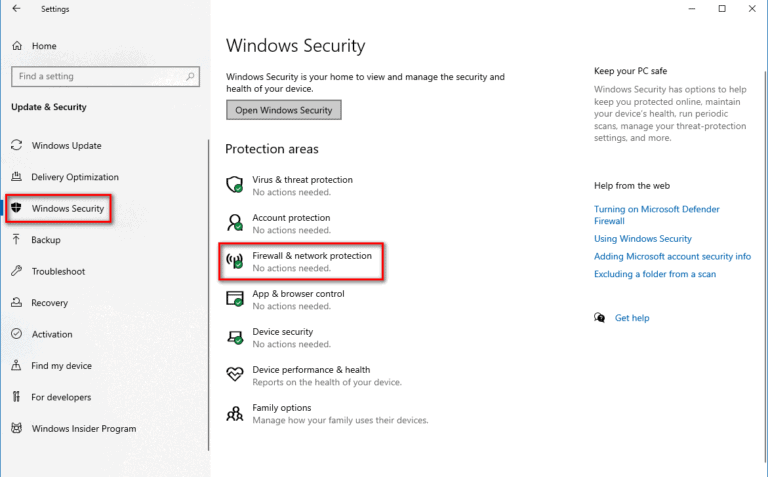Click the Virus & threat protection shield icon
Image resolution: width=768 pixels, height=477 pixels.
[235, 185]
